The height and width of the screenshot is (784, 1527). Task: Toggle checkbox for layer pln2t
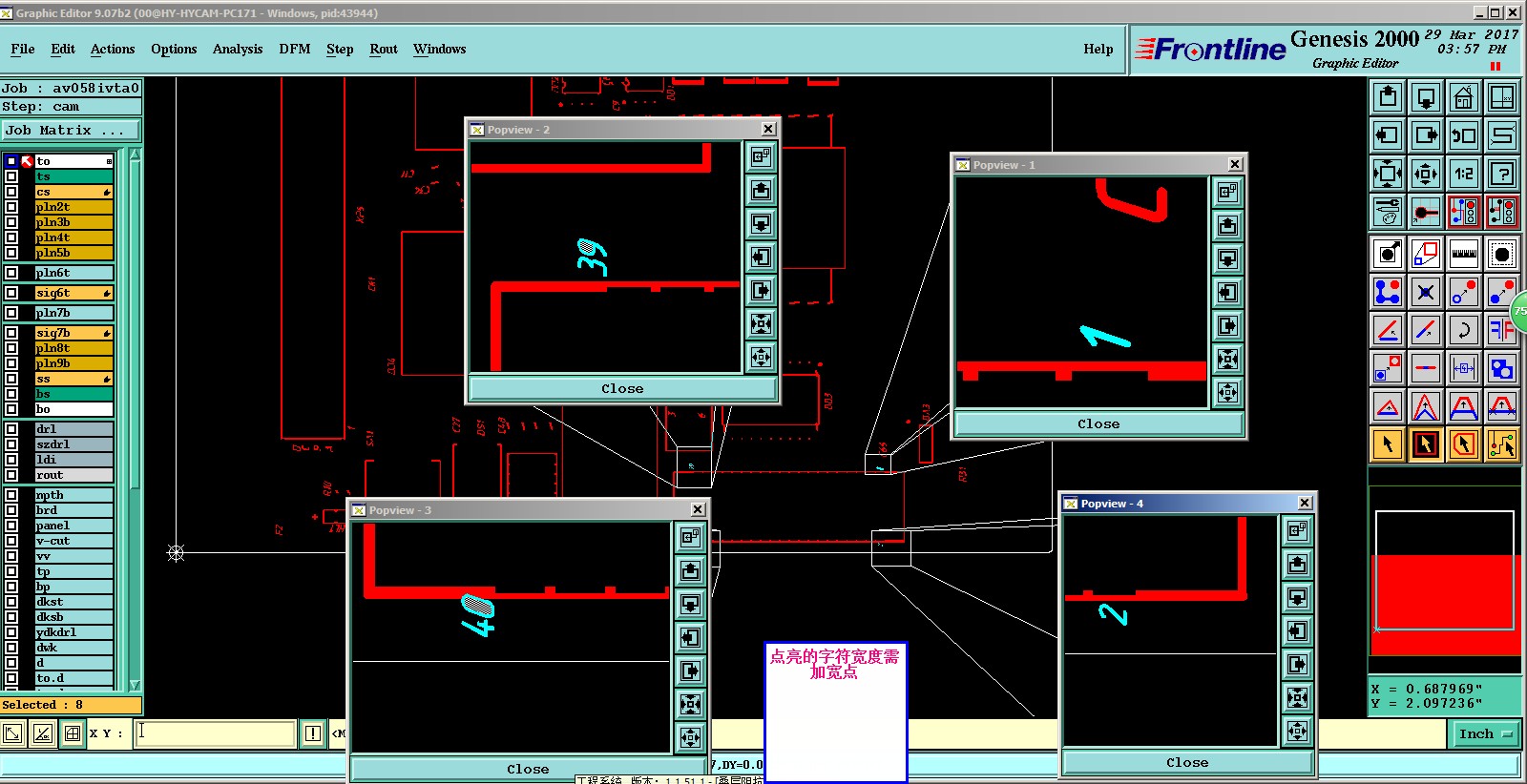(11, 207)
